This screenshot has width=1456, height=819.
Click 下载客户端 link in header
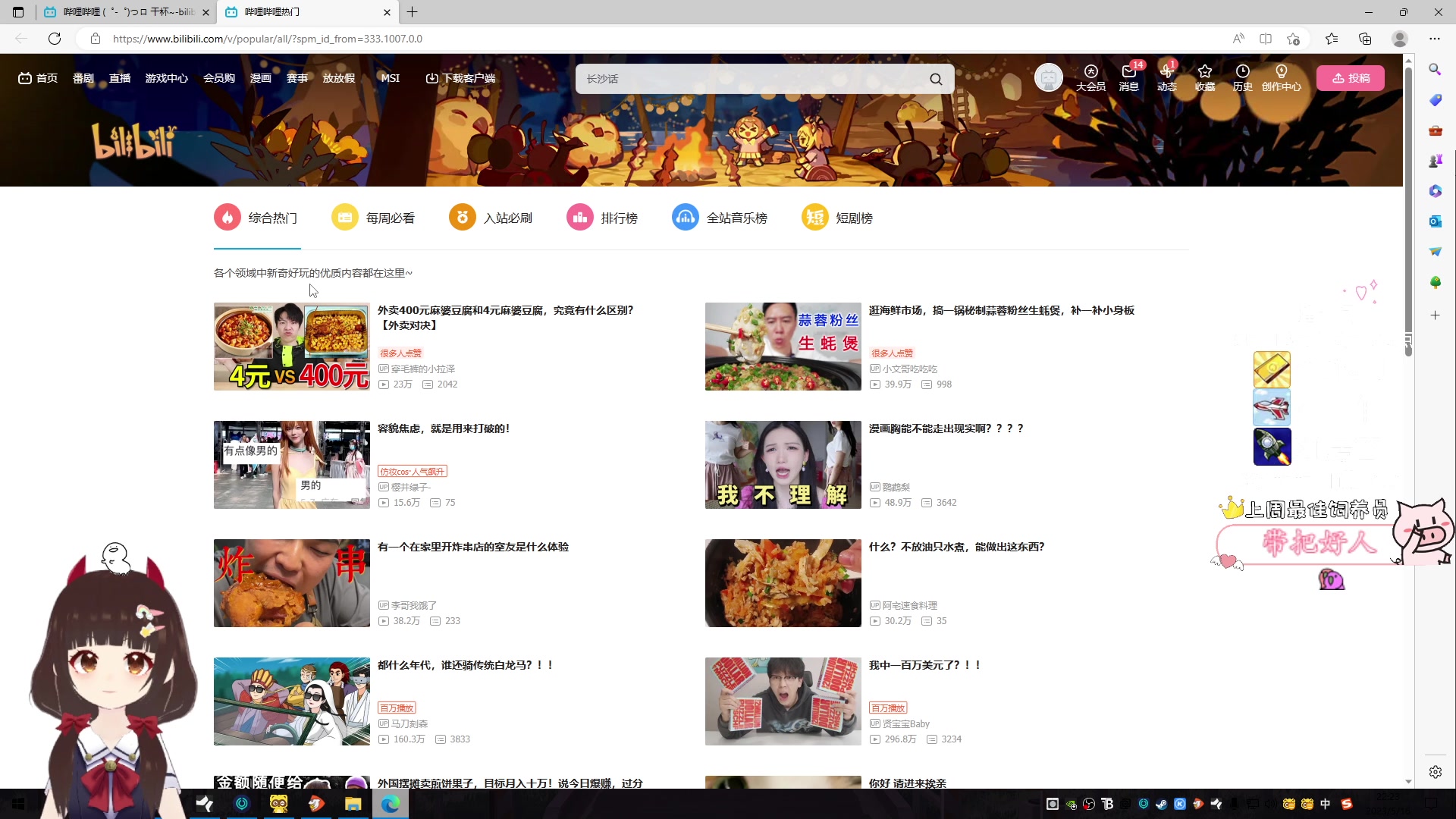(460, 78)
